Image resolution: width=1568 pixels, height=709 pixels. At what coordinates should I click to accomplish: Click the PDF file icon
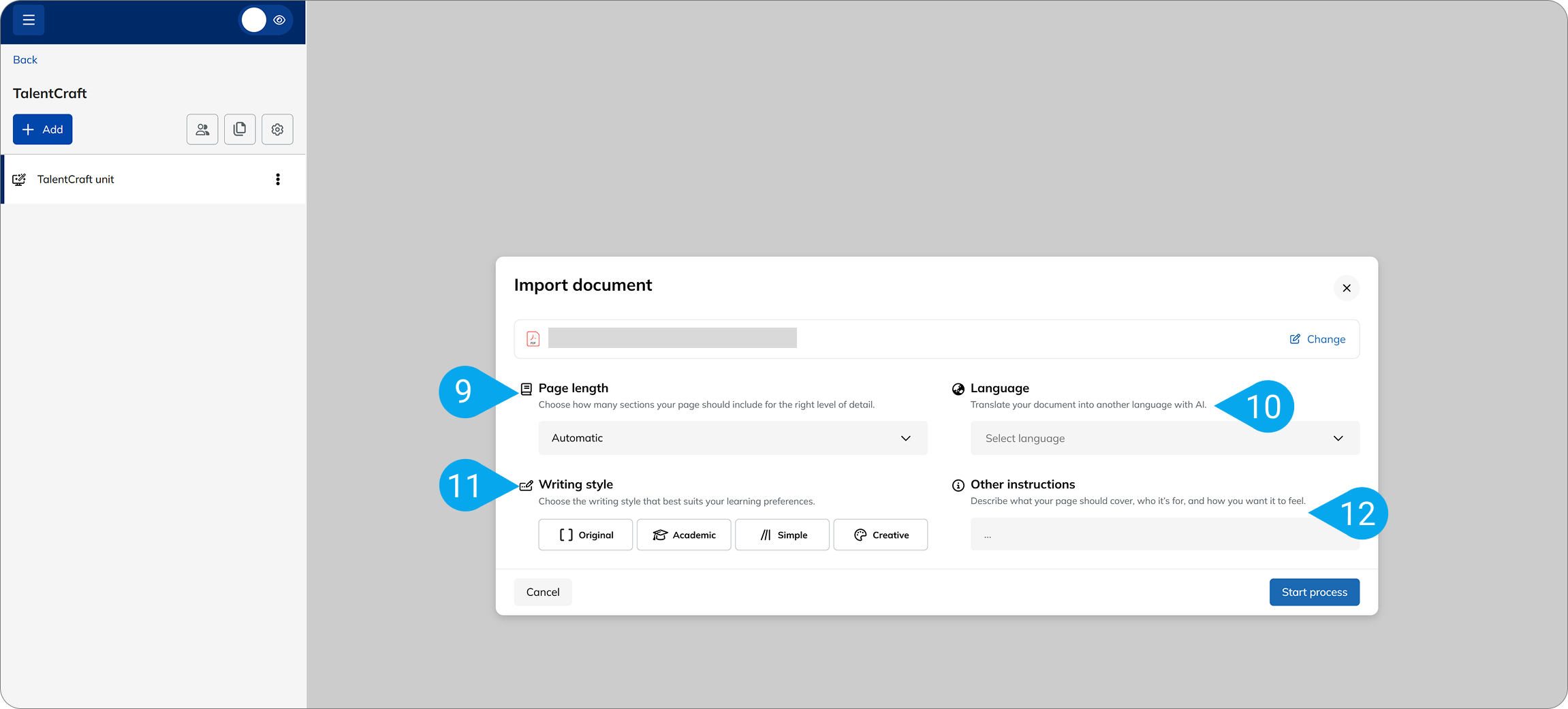point(533,338)
